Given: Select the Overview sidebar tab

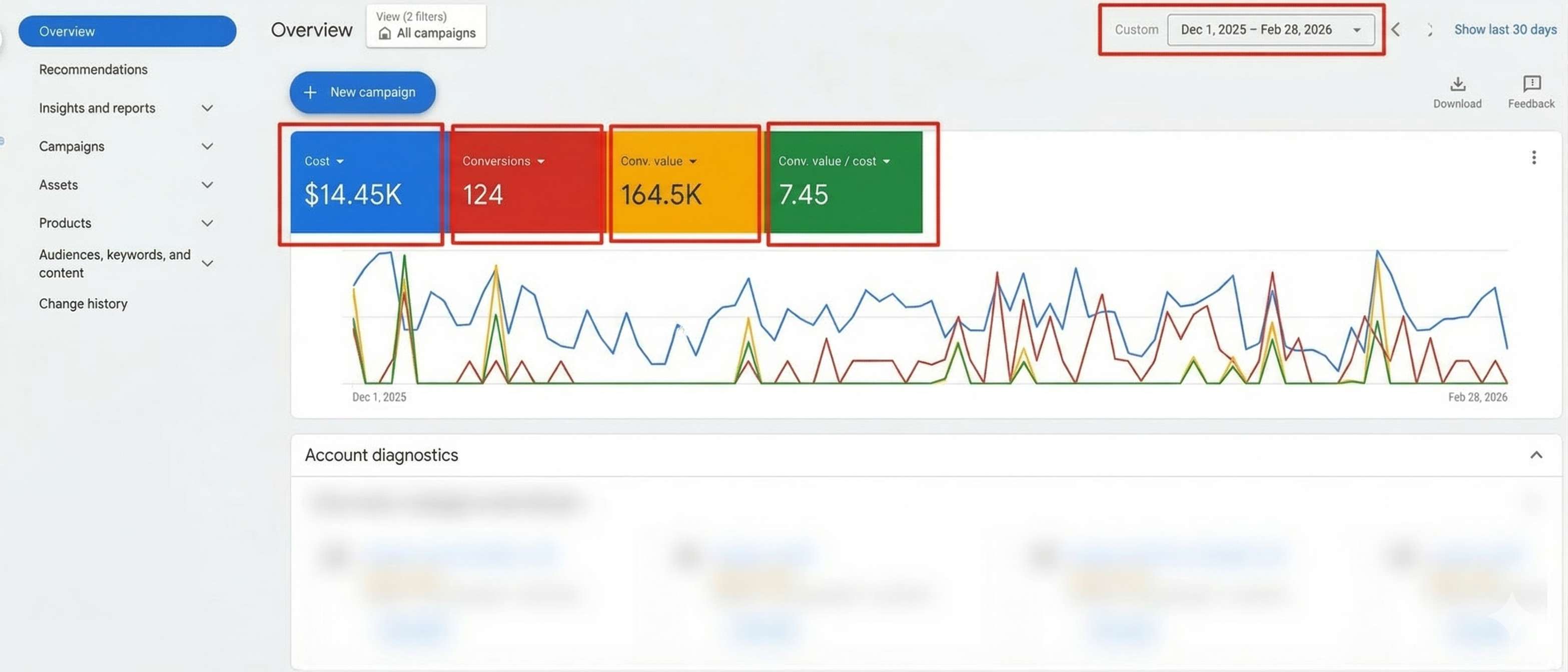Looking at the screenshot, I should 127,31.
